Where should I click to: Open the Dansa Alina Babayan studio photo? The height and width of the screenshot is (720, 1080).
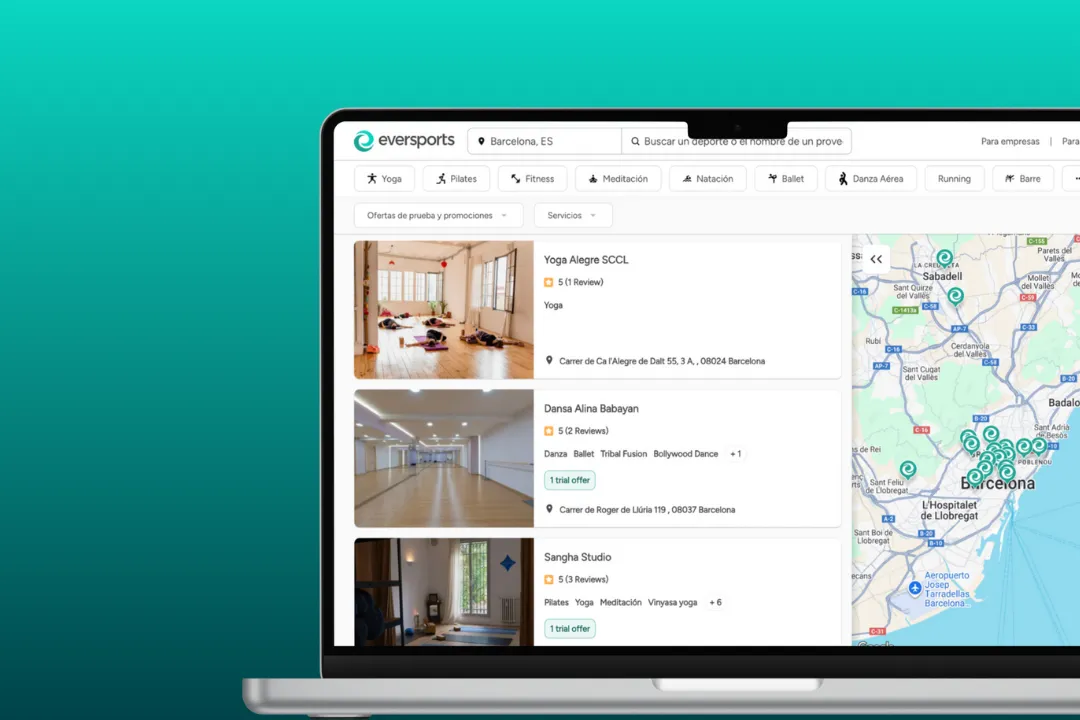[x=444, y=458]
